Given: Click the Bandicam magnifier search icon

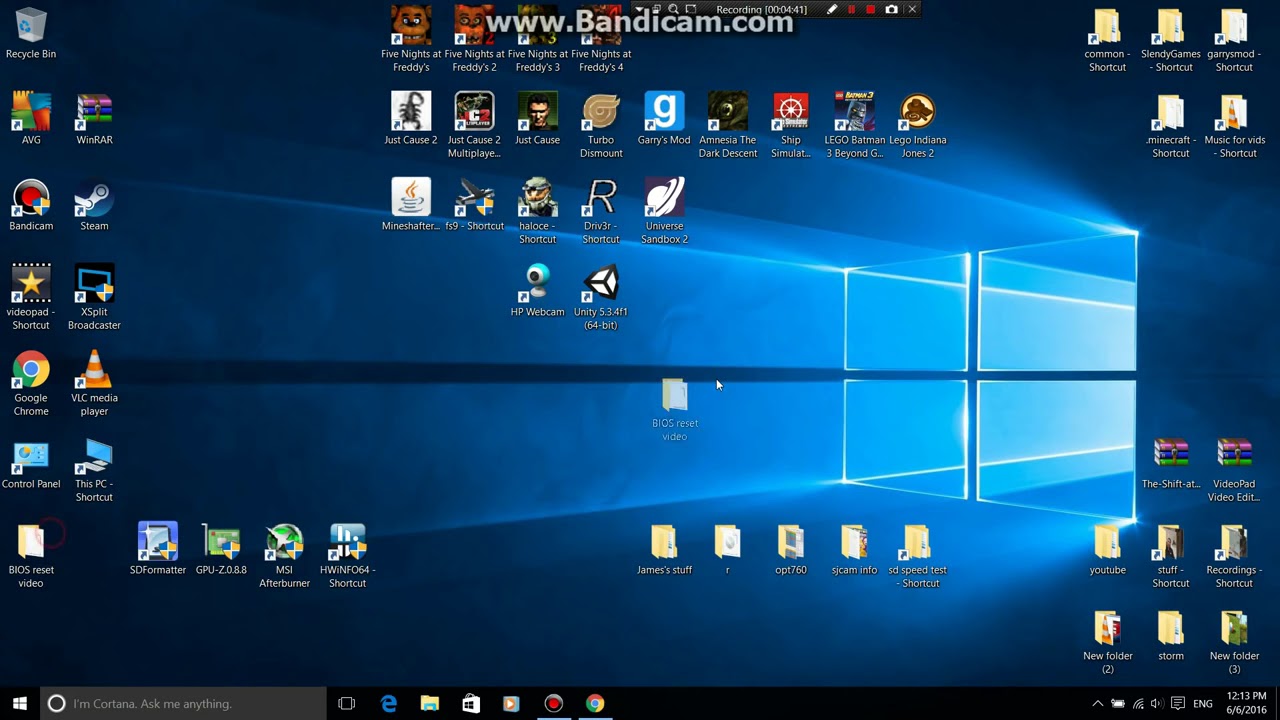Looking at the screenshot, I should click(x=673, y=10).
